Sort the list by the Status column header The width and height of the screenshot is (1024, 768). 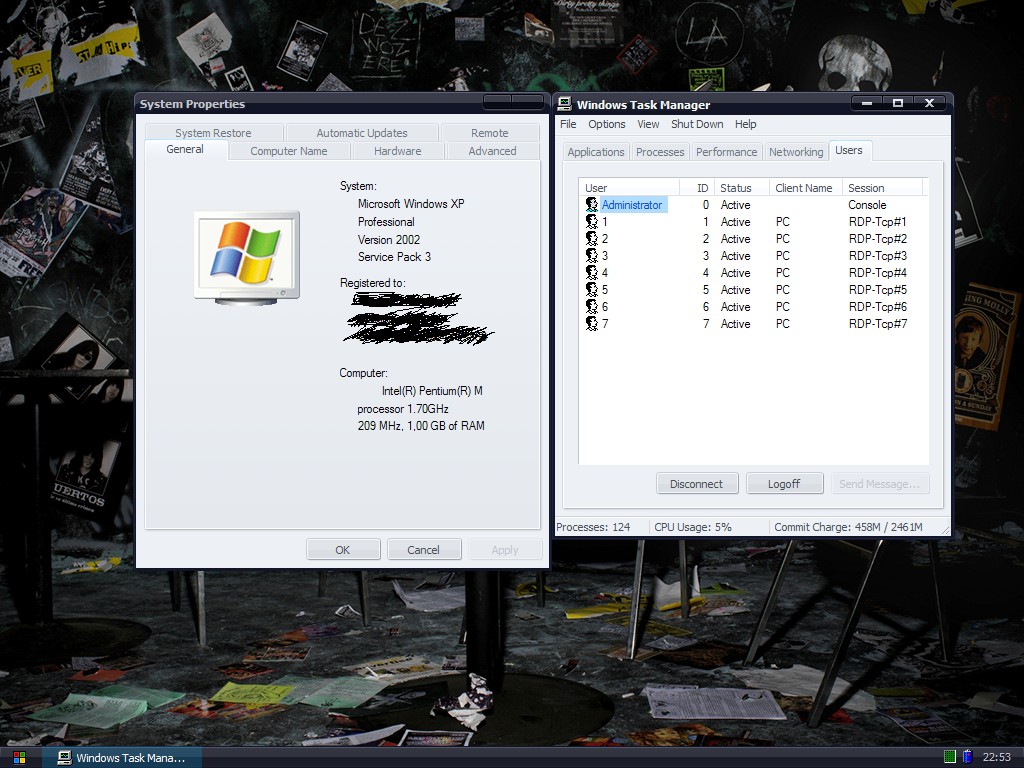pos(742,188)
